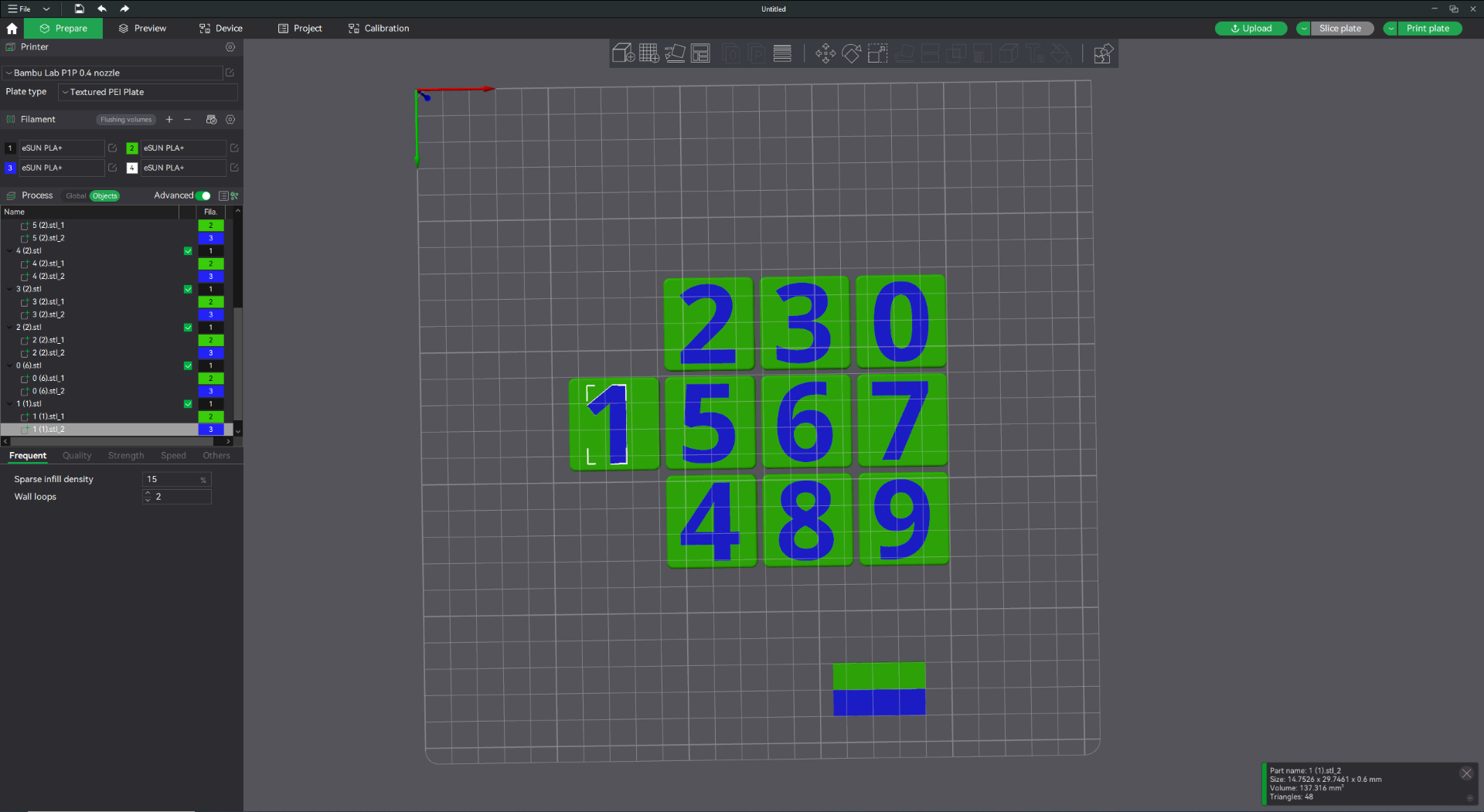The width and height of the screenshot is (1484, 812).
Task: Open the layer height lines icon
Action: 782,53
